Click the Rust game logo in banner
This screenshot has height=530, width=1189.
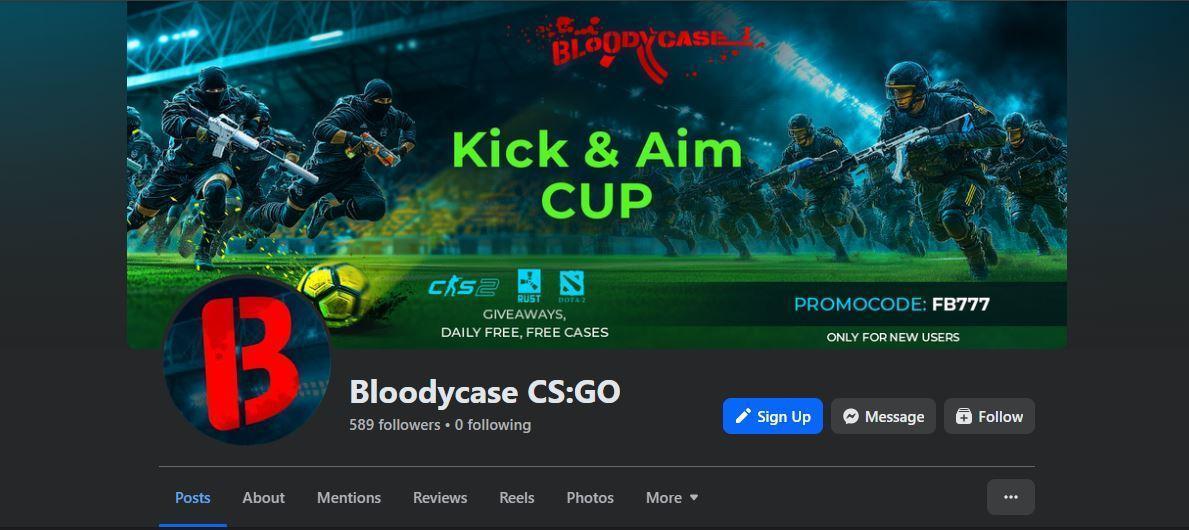click(x=529, y=286)
